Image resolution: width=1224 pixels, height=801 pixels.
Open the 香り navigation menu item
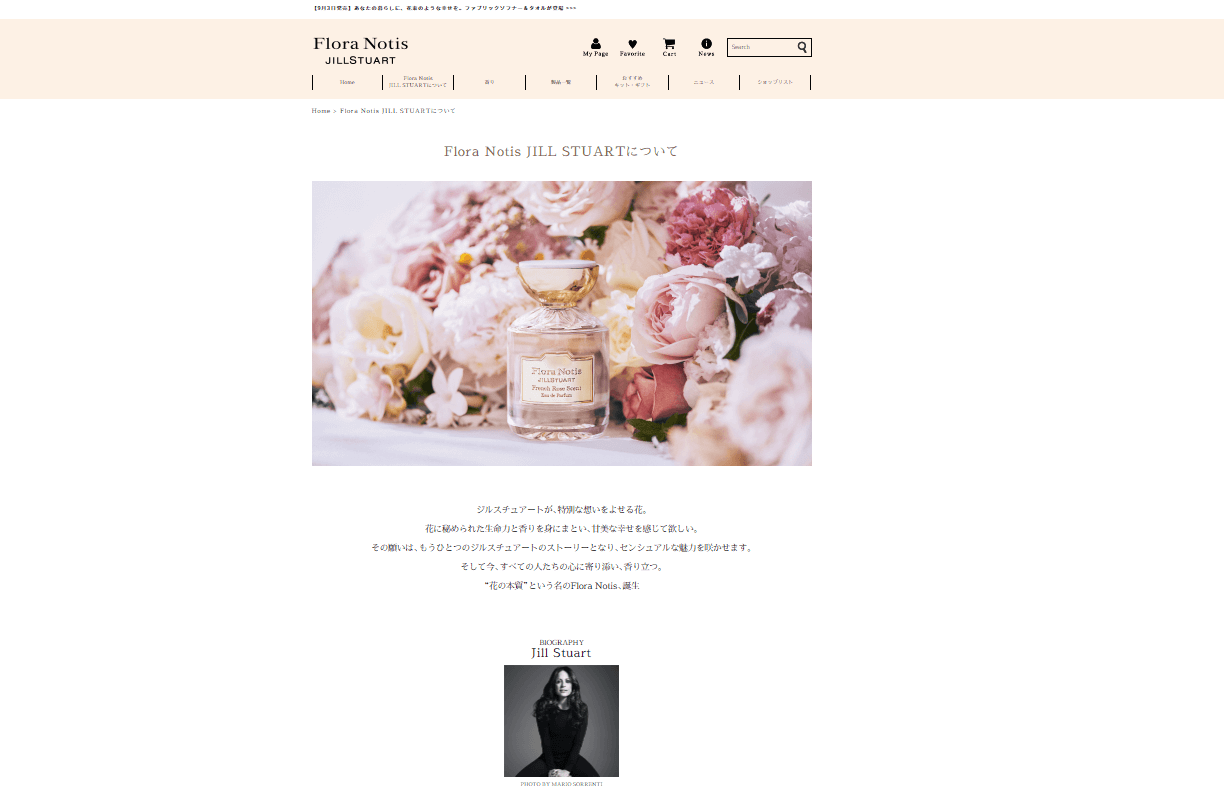489,82
